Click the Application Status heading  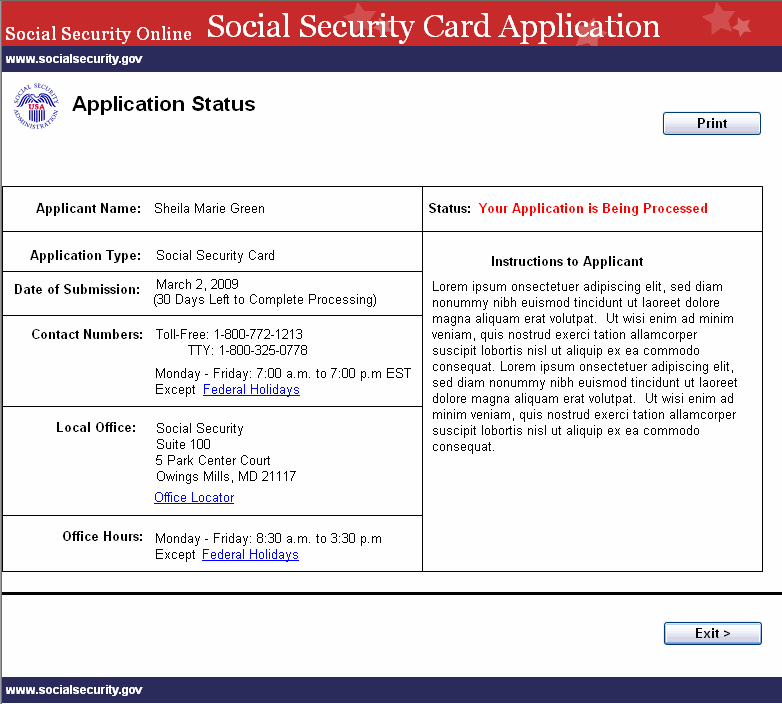pyautogui.click(x=164, y=104)
